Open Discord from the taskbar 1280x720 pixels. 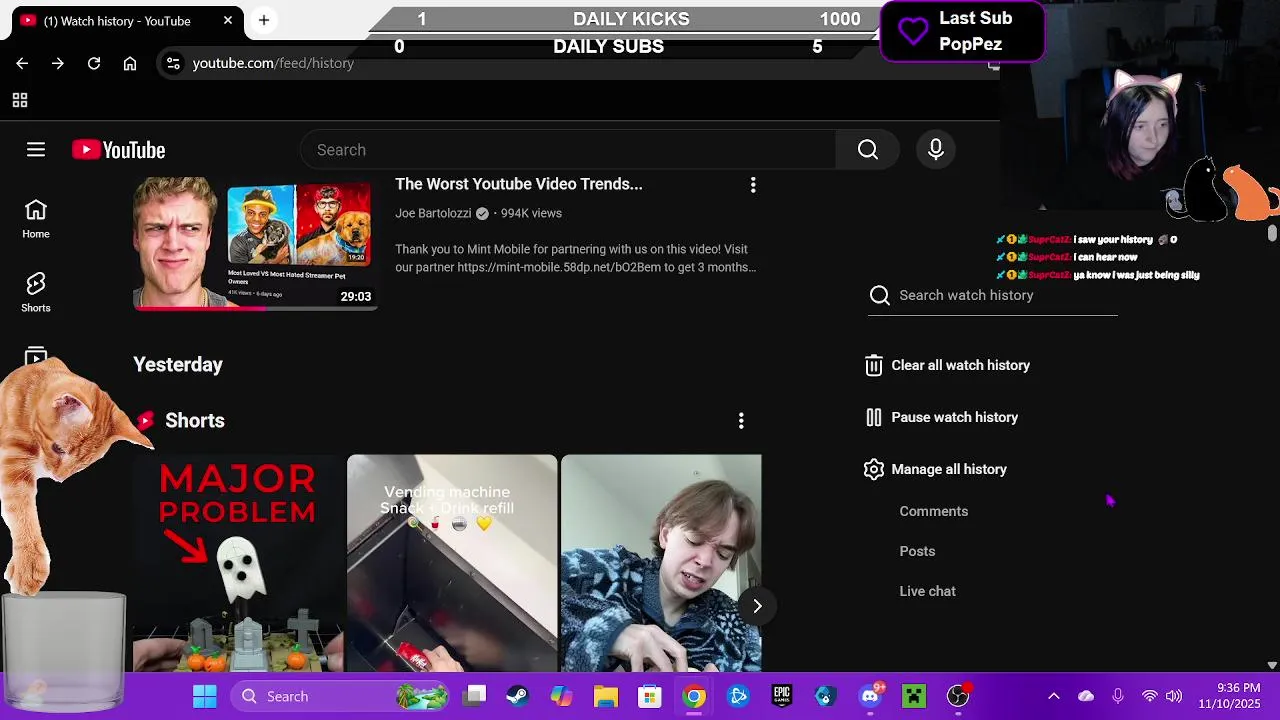tap(870, 696)
